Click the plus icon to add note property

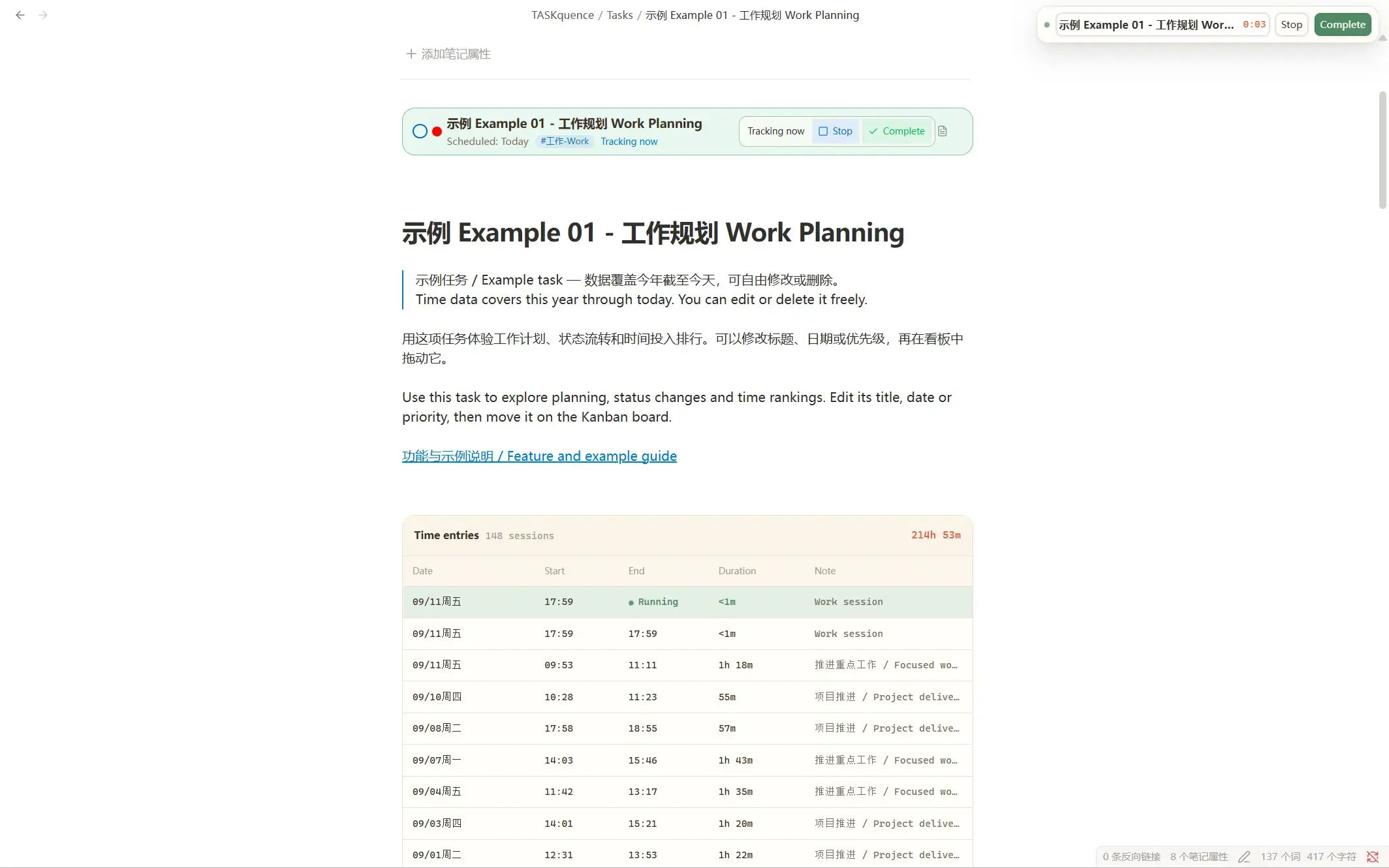point(411,54)
